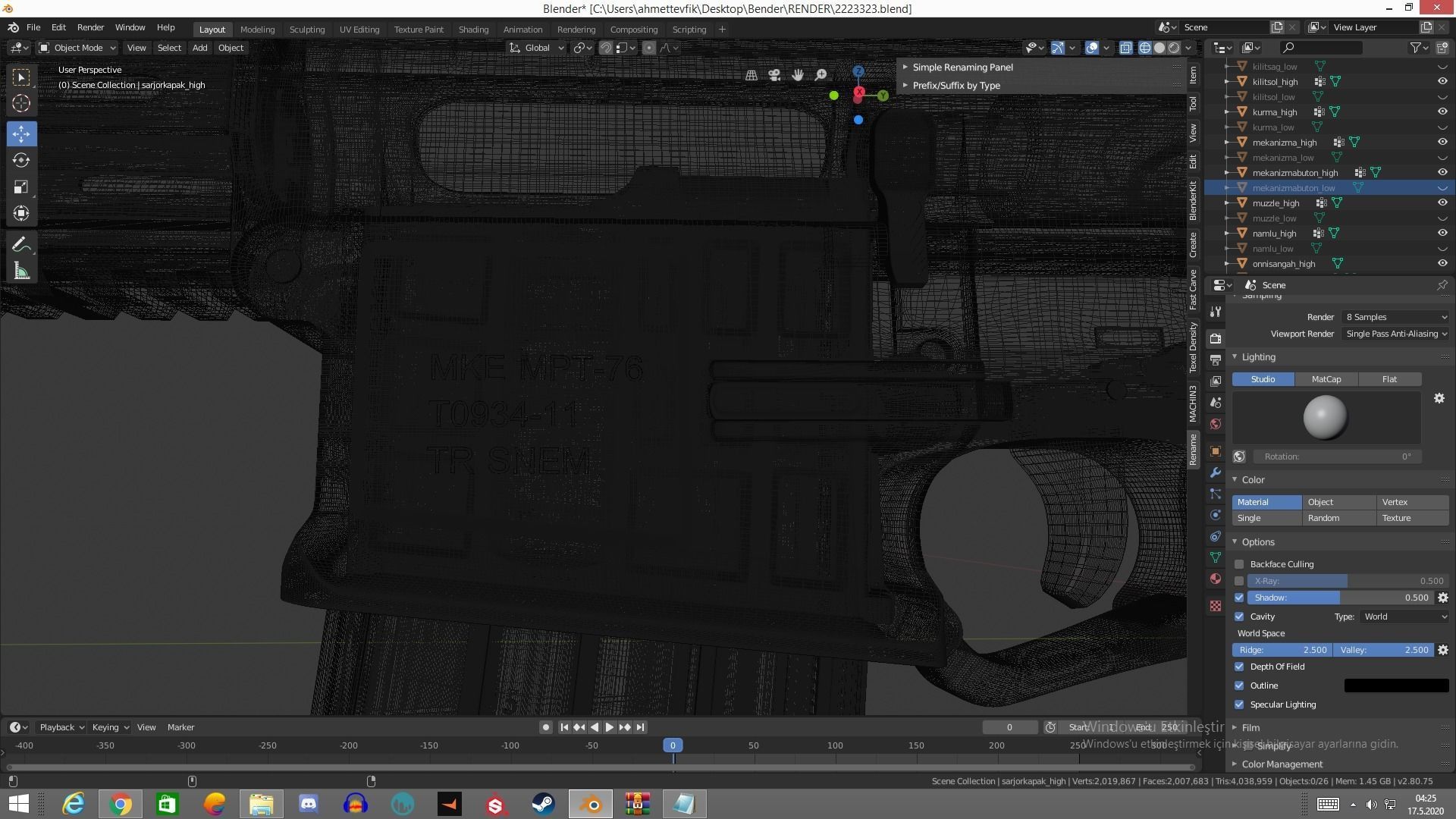
Task: Select MatCap lighting mode
Action: pos(1326,379)
